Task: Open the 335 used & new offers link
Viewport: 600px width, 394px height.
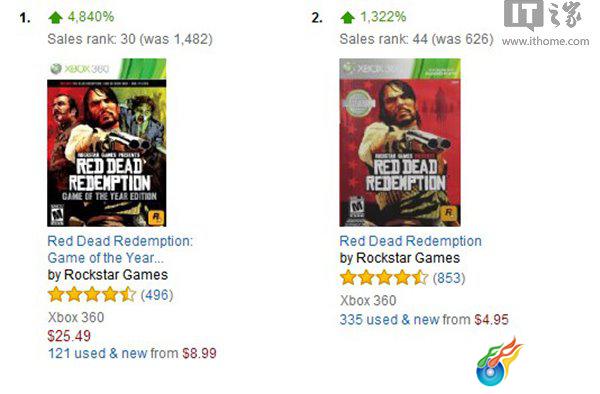Action: [x=389, y=319]
